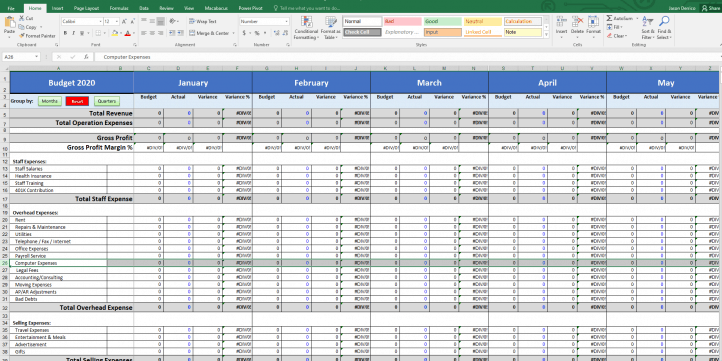Toggle Bottom Align in ribbon
This screenshot has width=722, height=361.
160,21
